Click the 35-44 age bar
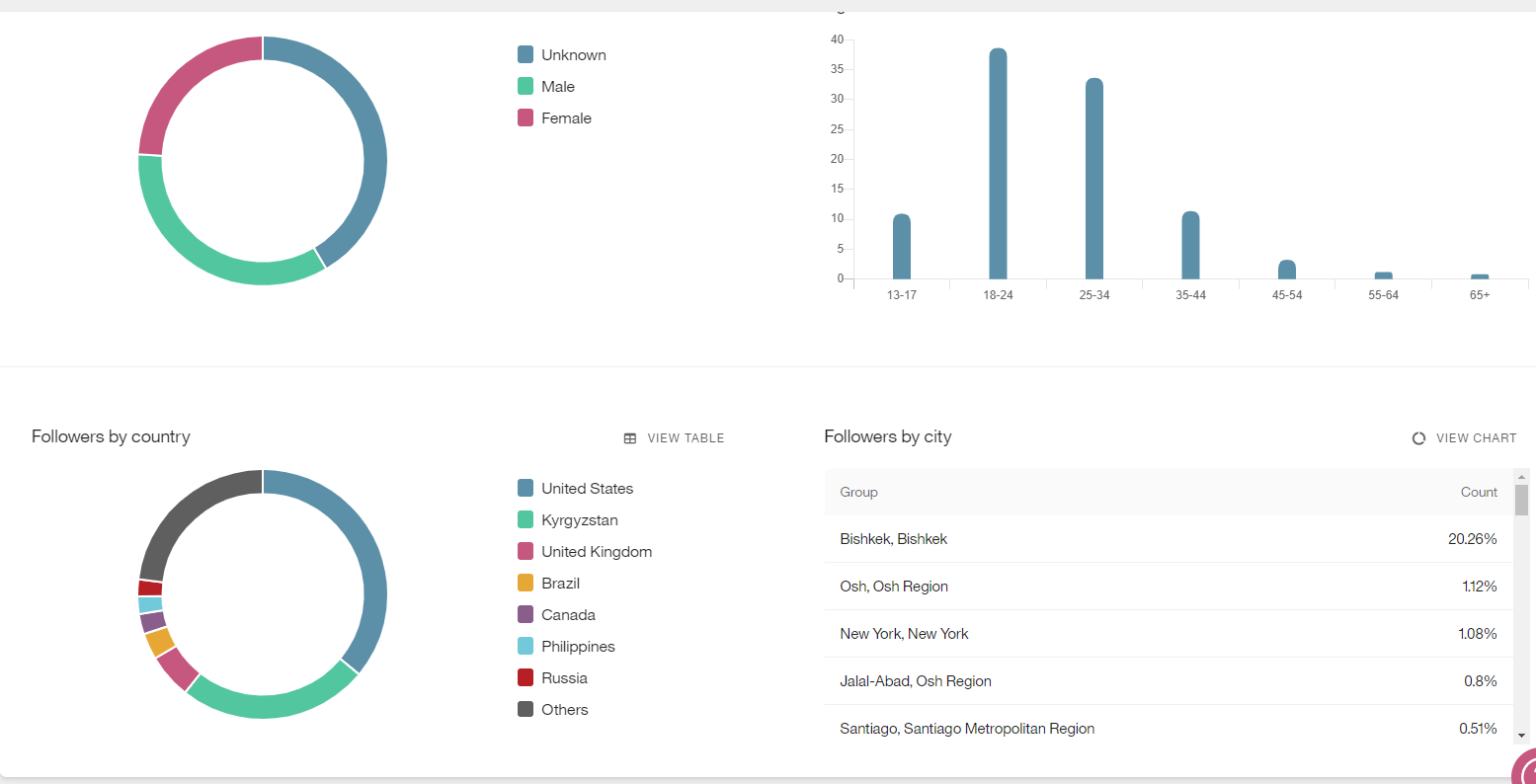 (x=1190, y=245)
